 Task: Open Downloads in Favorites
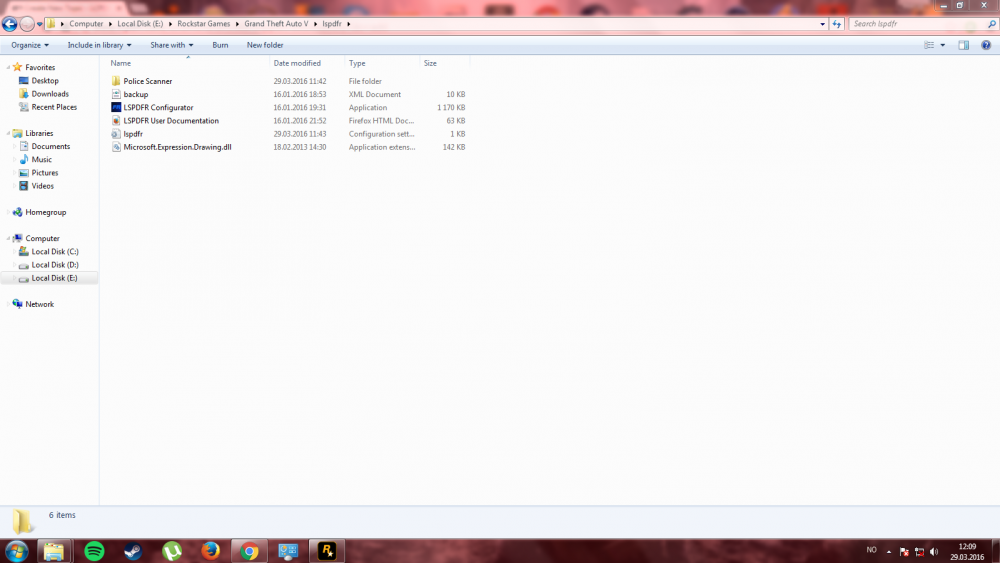50,94
